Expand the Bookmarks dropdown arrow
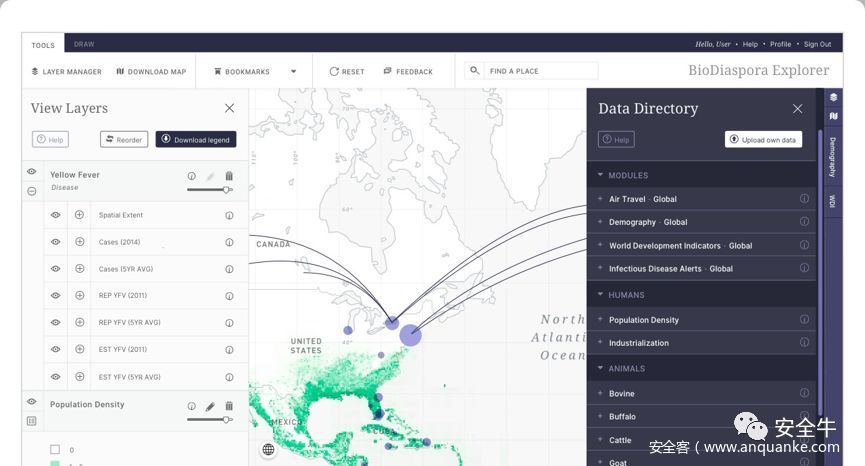The width and height of the screenshot is (865, 466). pos(293,72)
